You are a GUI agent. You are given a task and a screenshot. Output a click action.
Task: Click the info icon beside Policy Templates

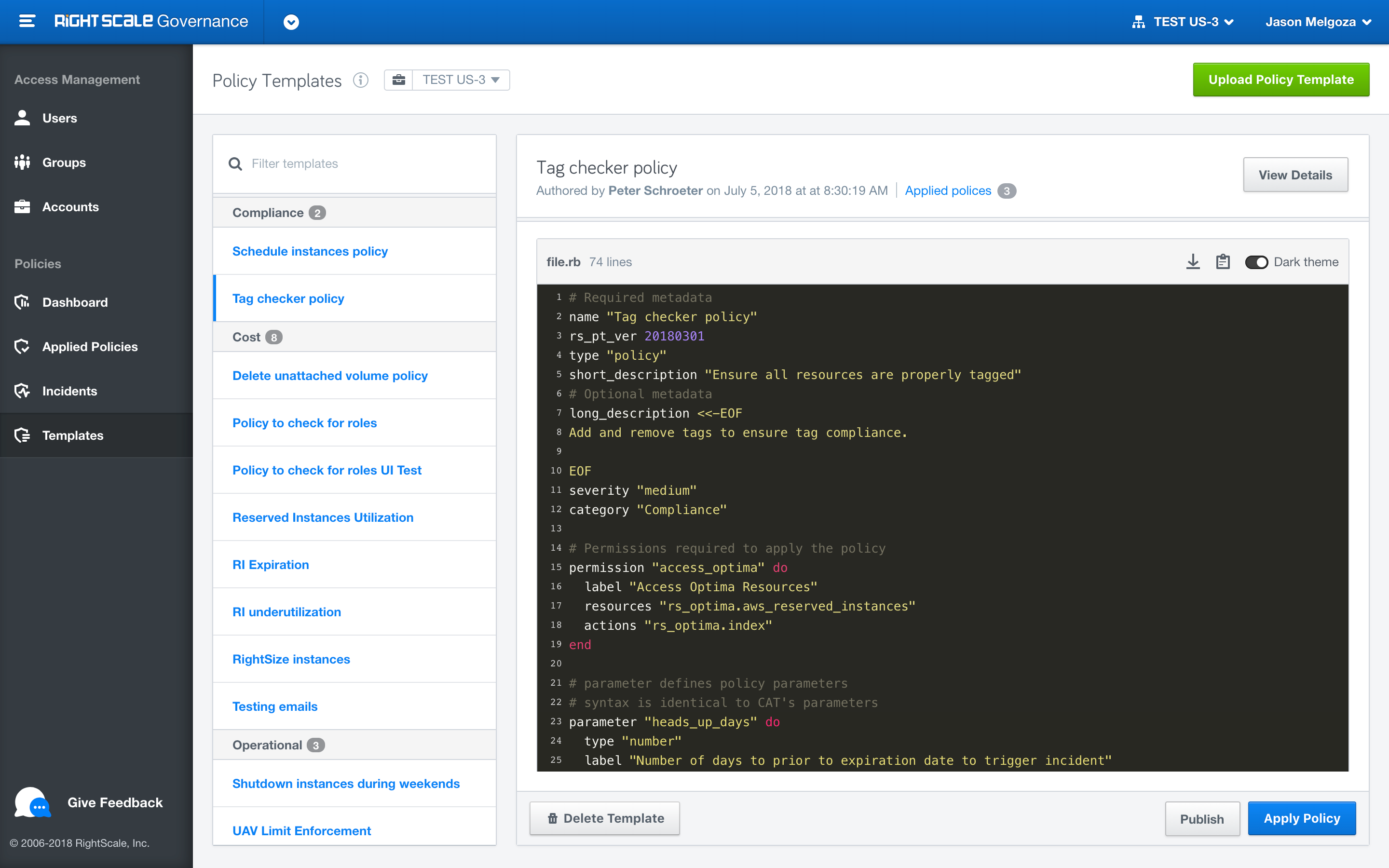pyautogui.click(x=360, y=80)
